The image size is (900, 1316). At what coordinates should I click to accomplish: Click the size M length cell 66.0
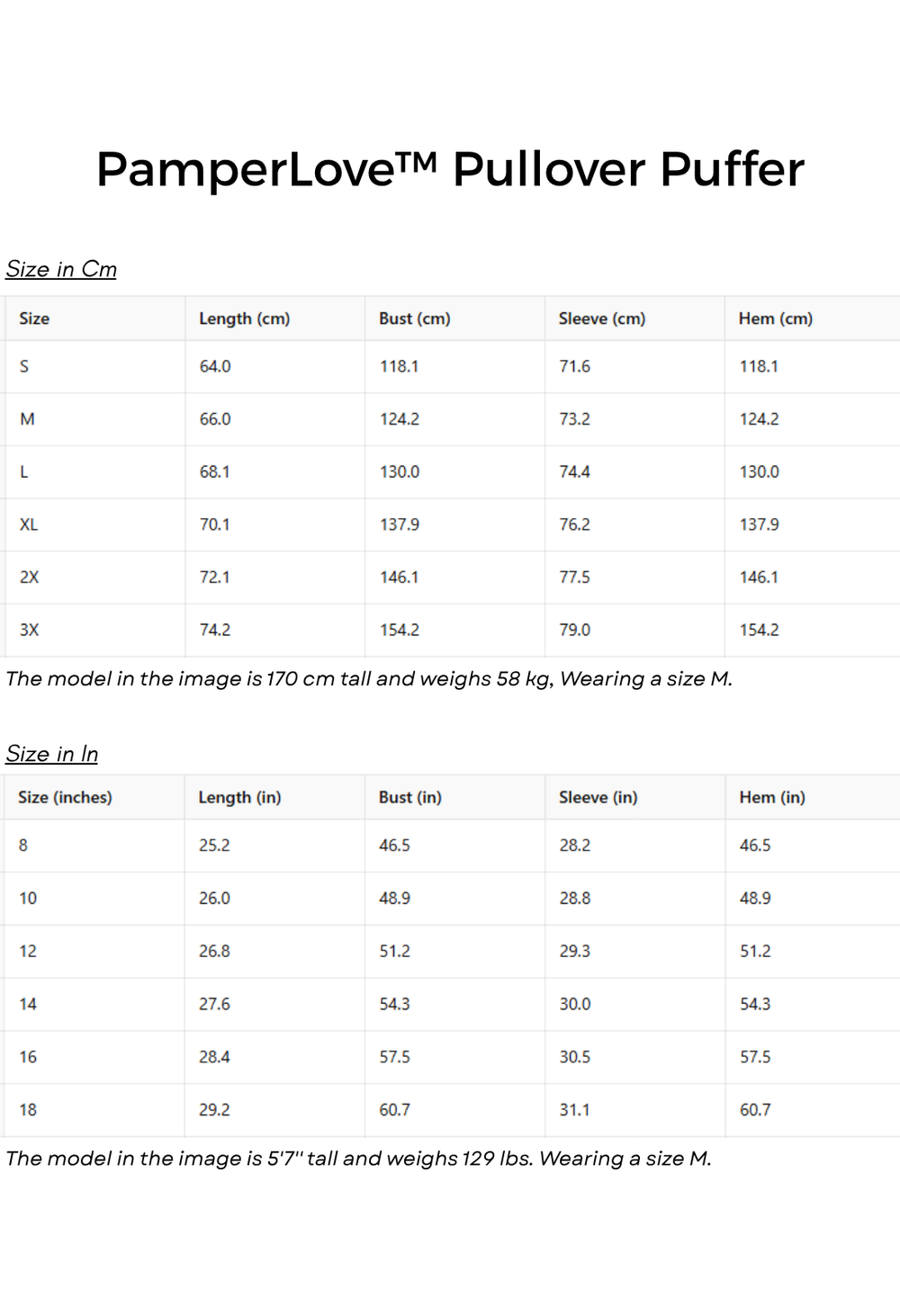(x=215, y=419)
